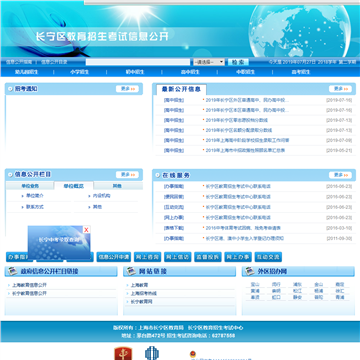Open the 上海招考热线 link
This screenshot has width=360, height=360.
(144, 294)
